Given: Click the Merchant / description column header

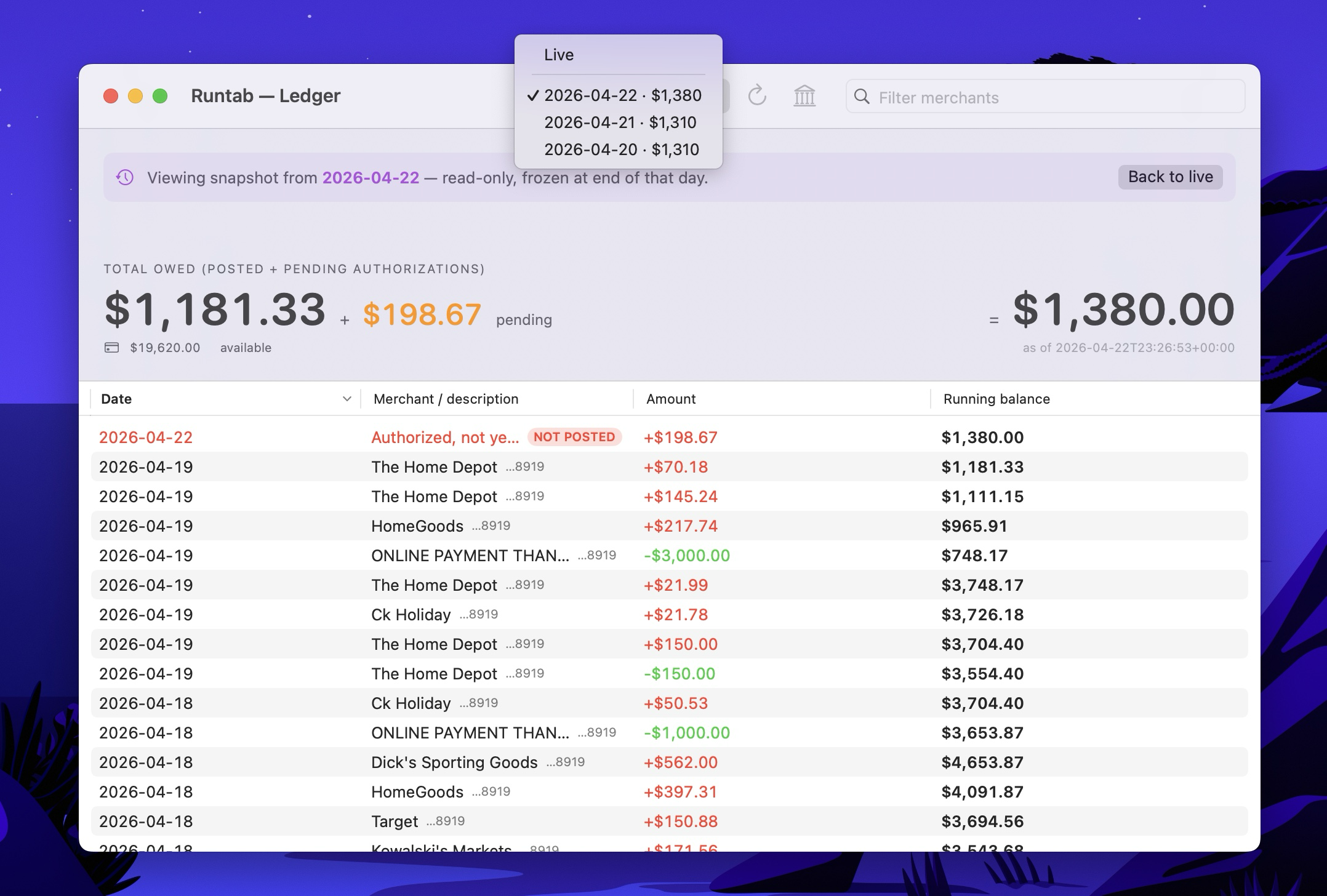Looking at the screenshot, I should 497,399.
